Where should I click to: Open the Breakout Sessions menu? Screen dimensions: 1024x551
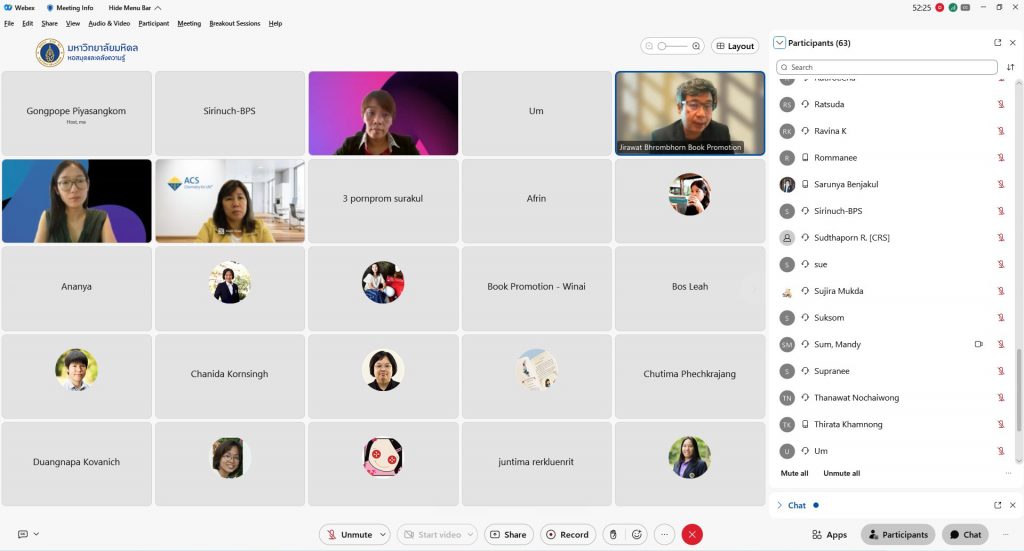coord(234,23)
